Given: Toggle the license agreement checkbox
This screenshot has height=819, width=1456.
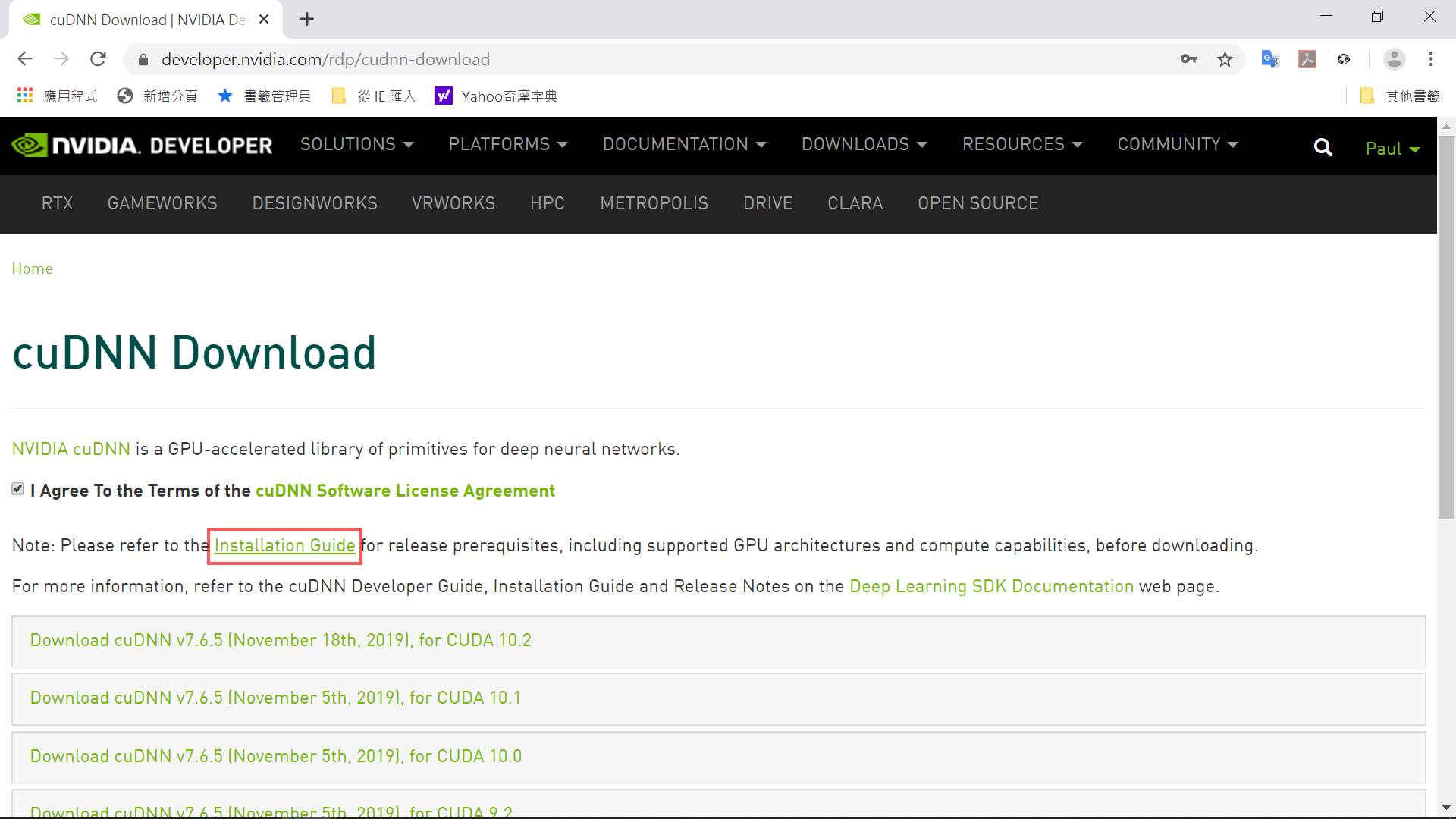Looking at the screenshot, I should point(18,489).
